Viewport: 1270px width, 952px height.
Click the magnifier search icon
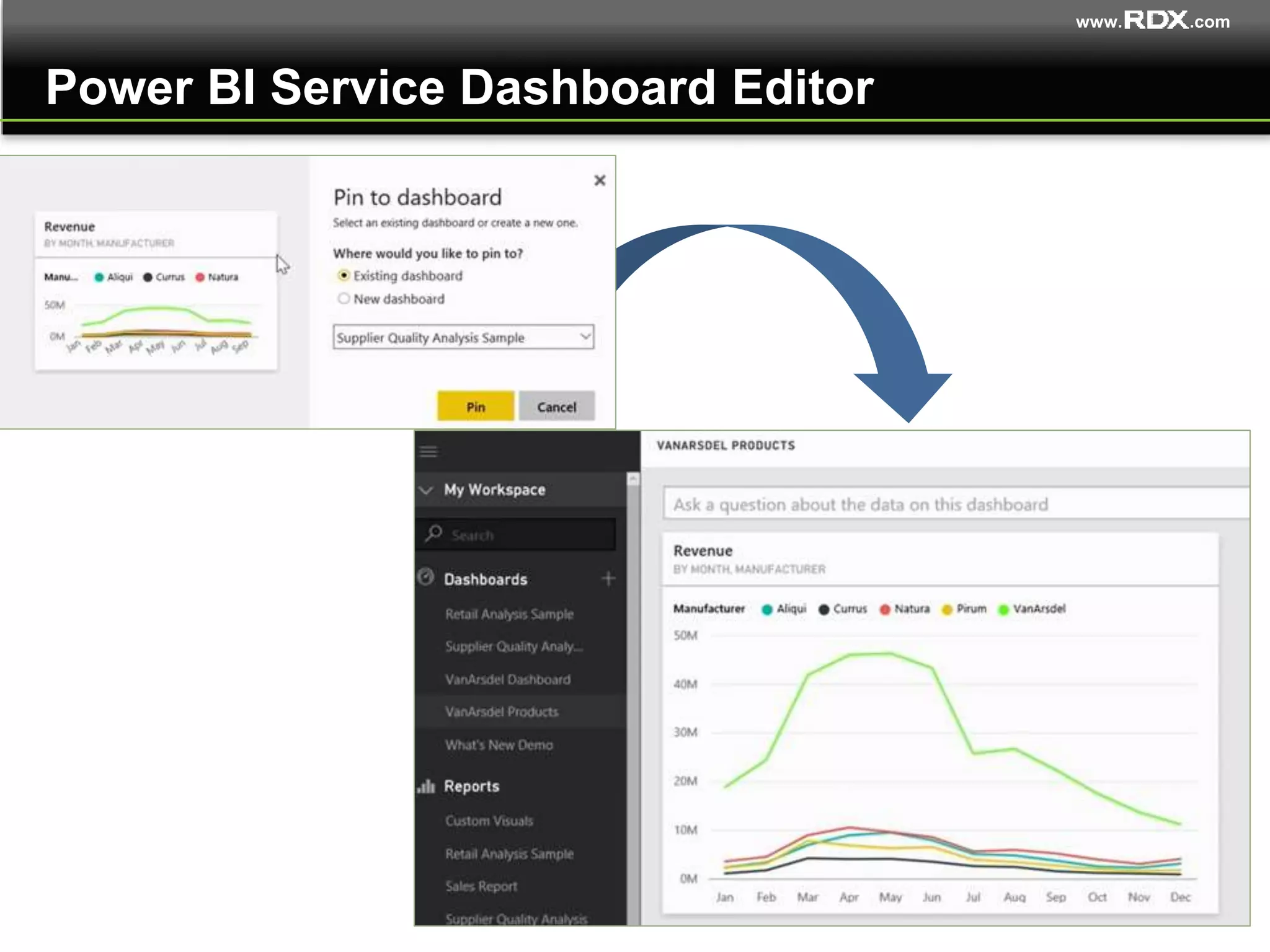tap(433, 533)
